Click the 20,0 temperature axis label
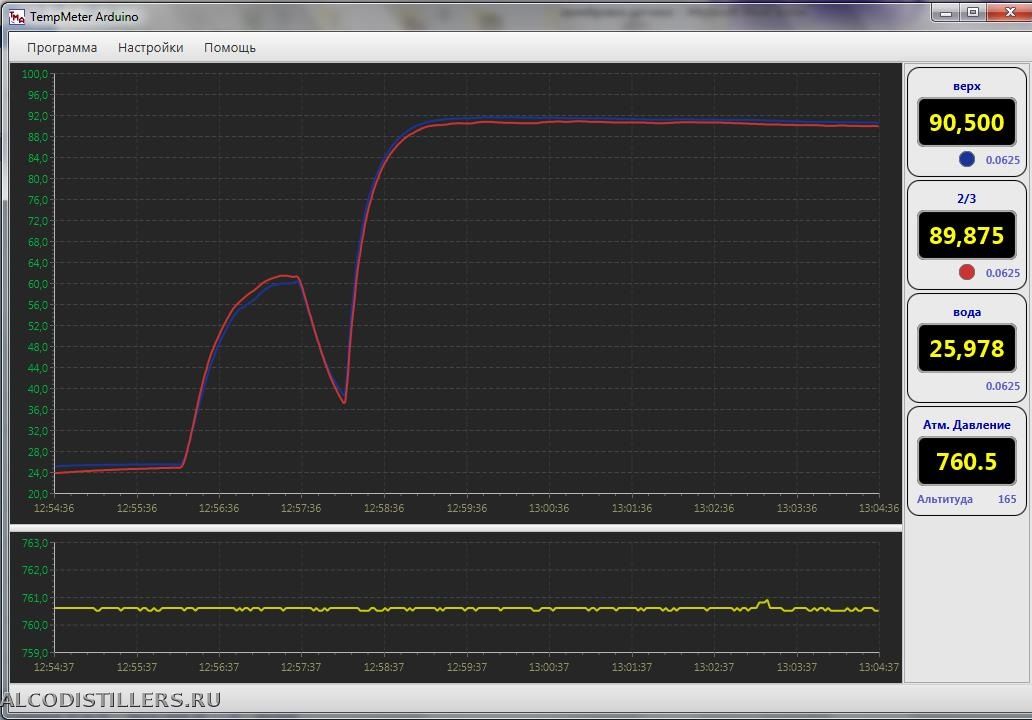Image resolution: width=1032 pixels, height=720 pixels. (x=38, y=494)
